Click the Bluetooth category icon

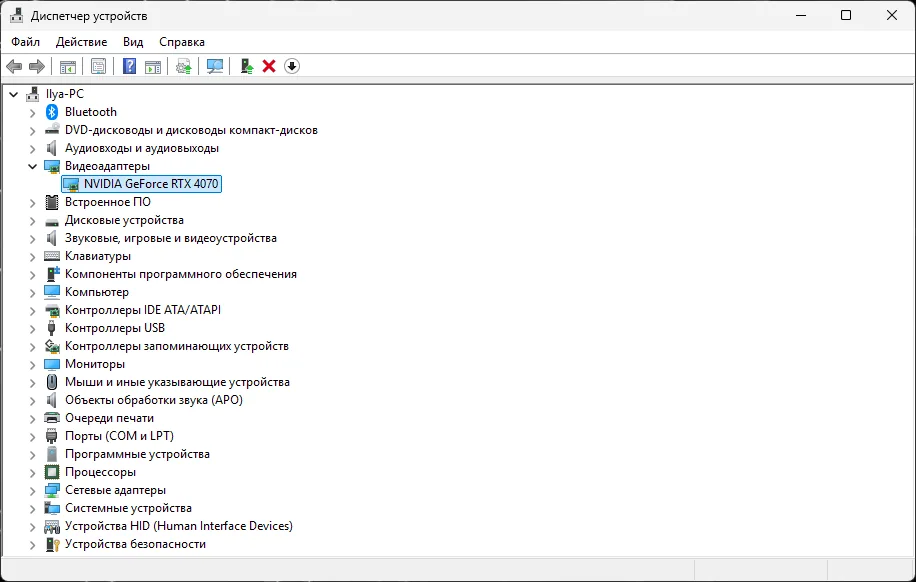click(52, 112)
